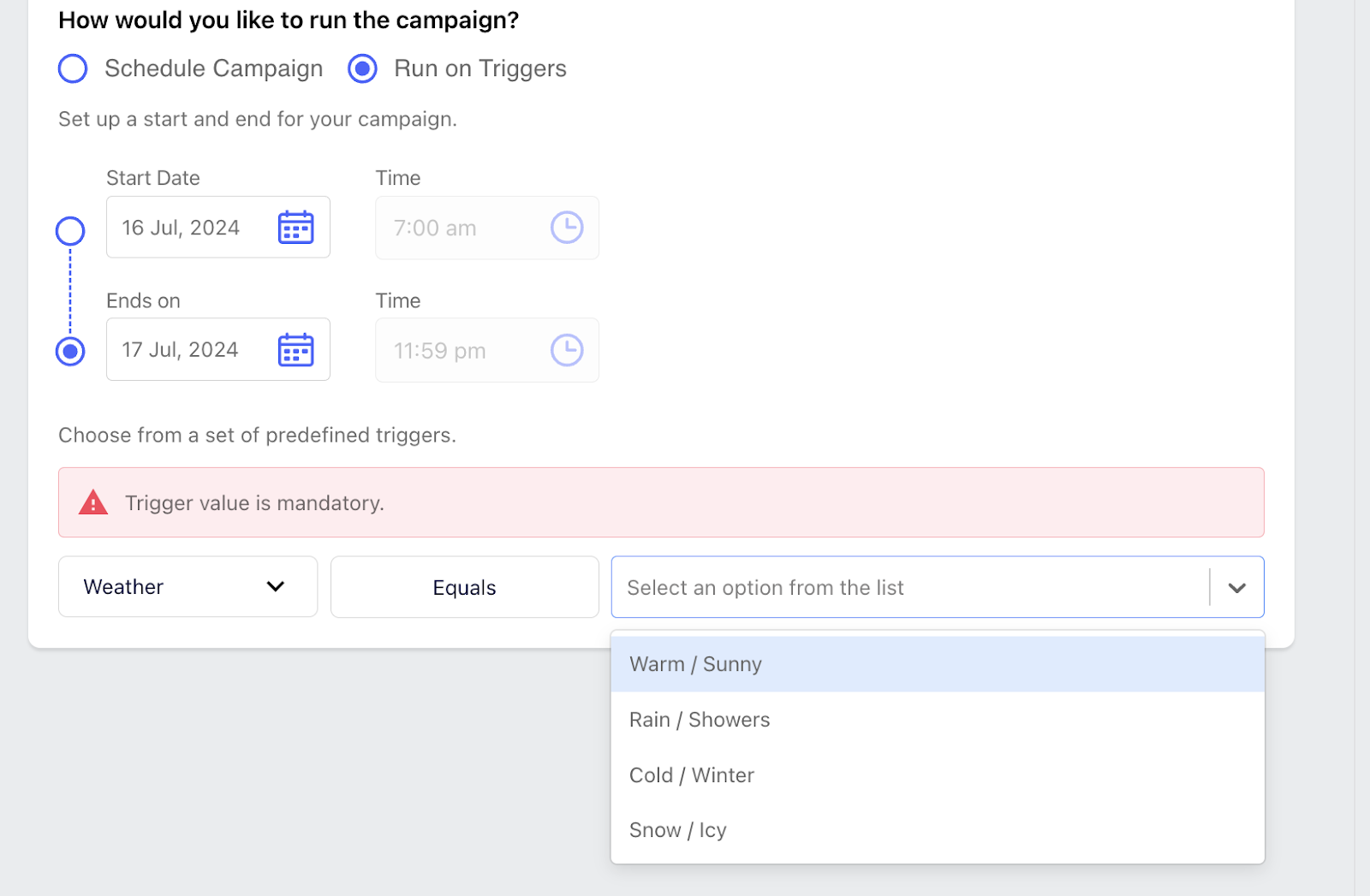Select the Schedule Campaign radio button
Viewport: 1370px width, 896px height.
pyautogui.click(x=73, y=68)
